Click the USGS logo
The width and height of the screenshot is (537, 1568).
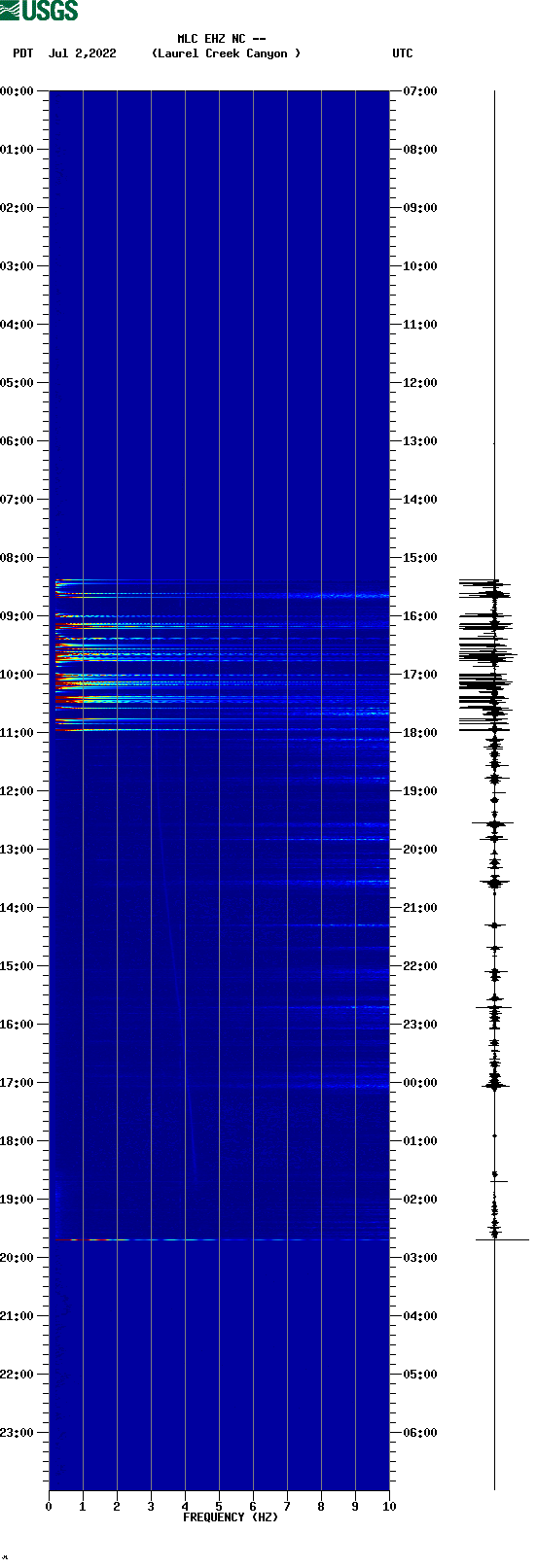(39, 11)
